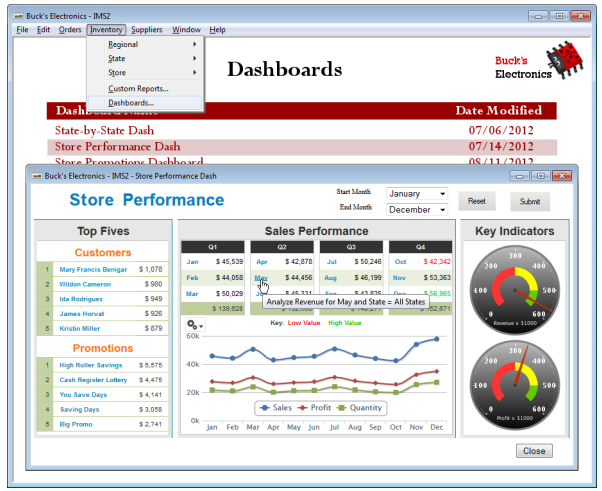Click the Apr month link

pos(261,262)
